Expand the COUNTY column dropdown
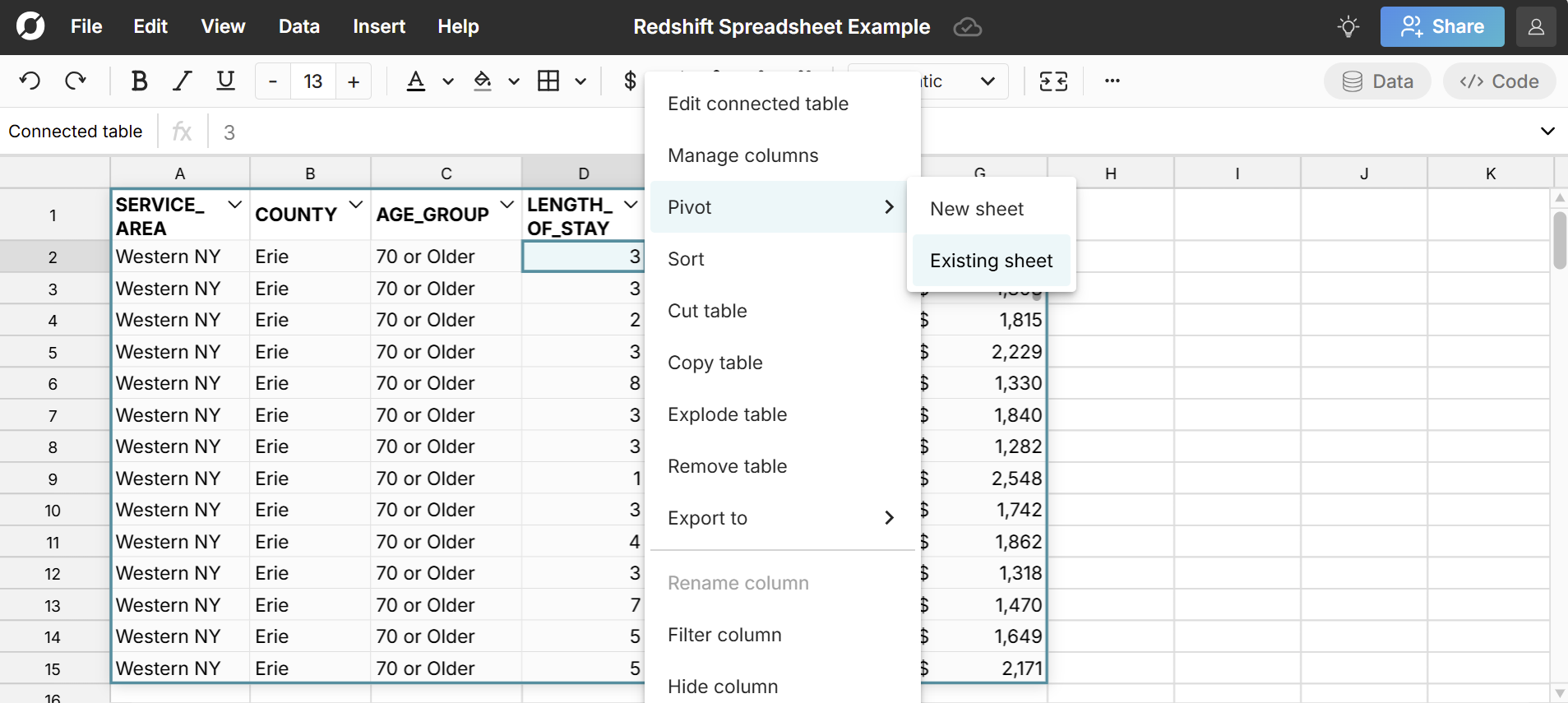 356,205
